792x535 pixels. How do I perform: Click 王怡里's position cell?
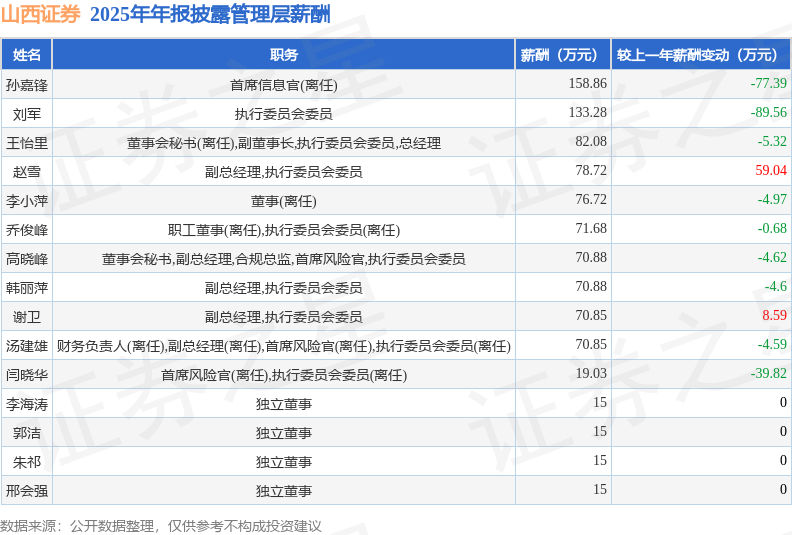[283, 142]
